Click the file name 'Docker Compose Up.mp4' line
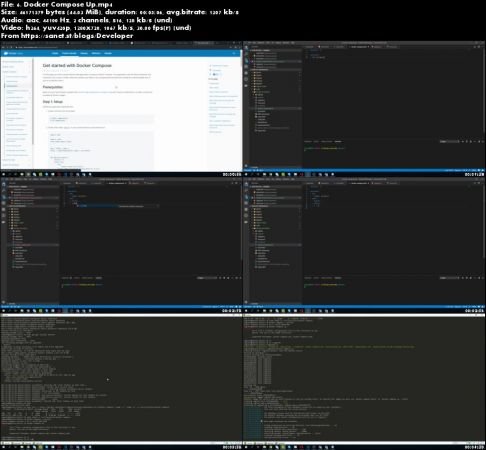The width and height of the screenshot is (486, 450). tap(57, 4)
